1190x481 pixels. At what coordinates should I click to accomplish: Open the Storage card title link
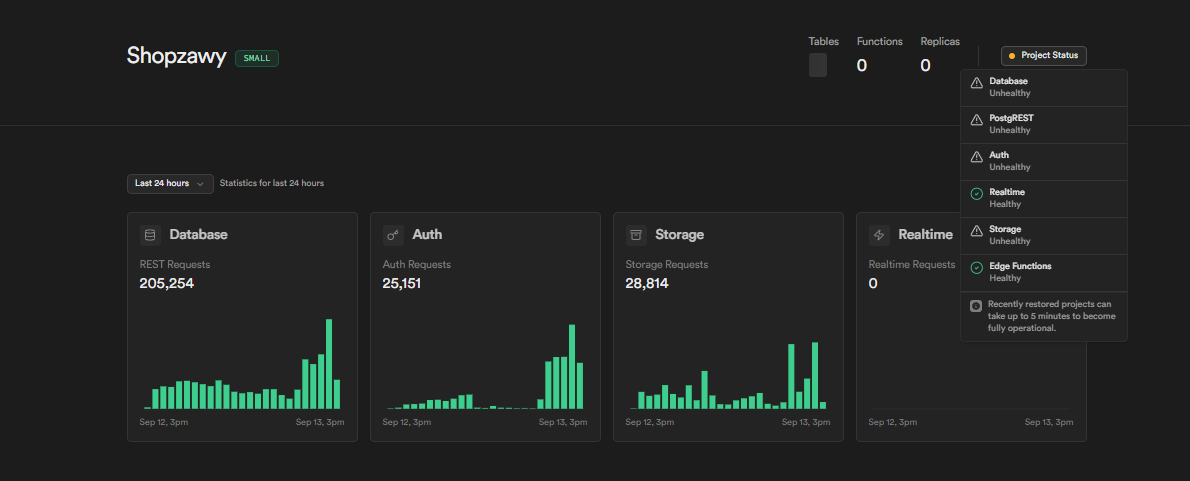pyautogui.click(x=679, y=235)
